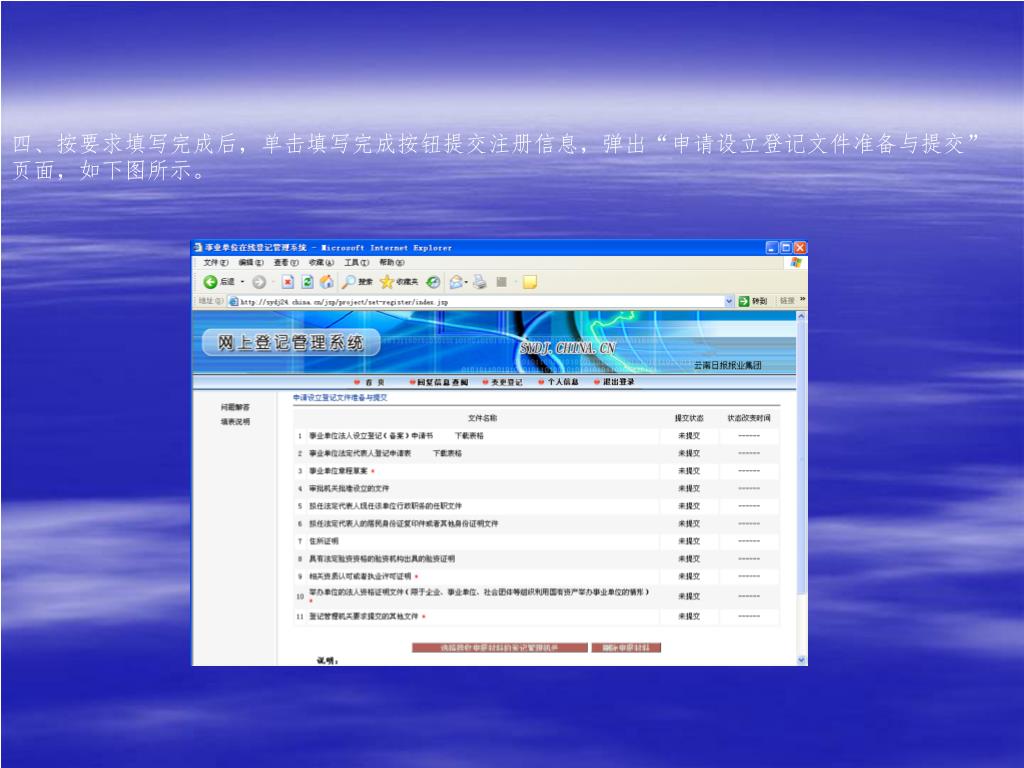Click the 退出登录 logout link

618,382
